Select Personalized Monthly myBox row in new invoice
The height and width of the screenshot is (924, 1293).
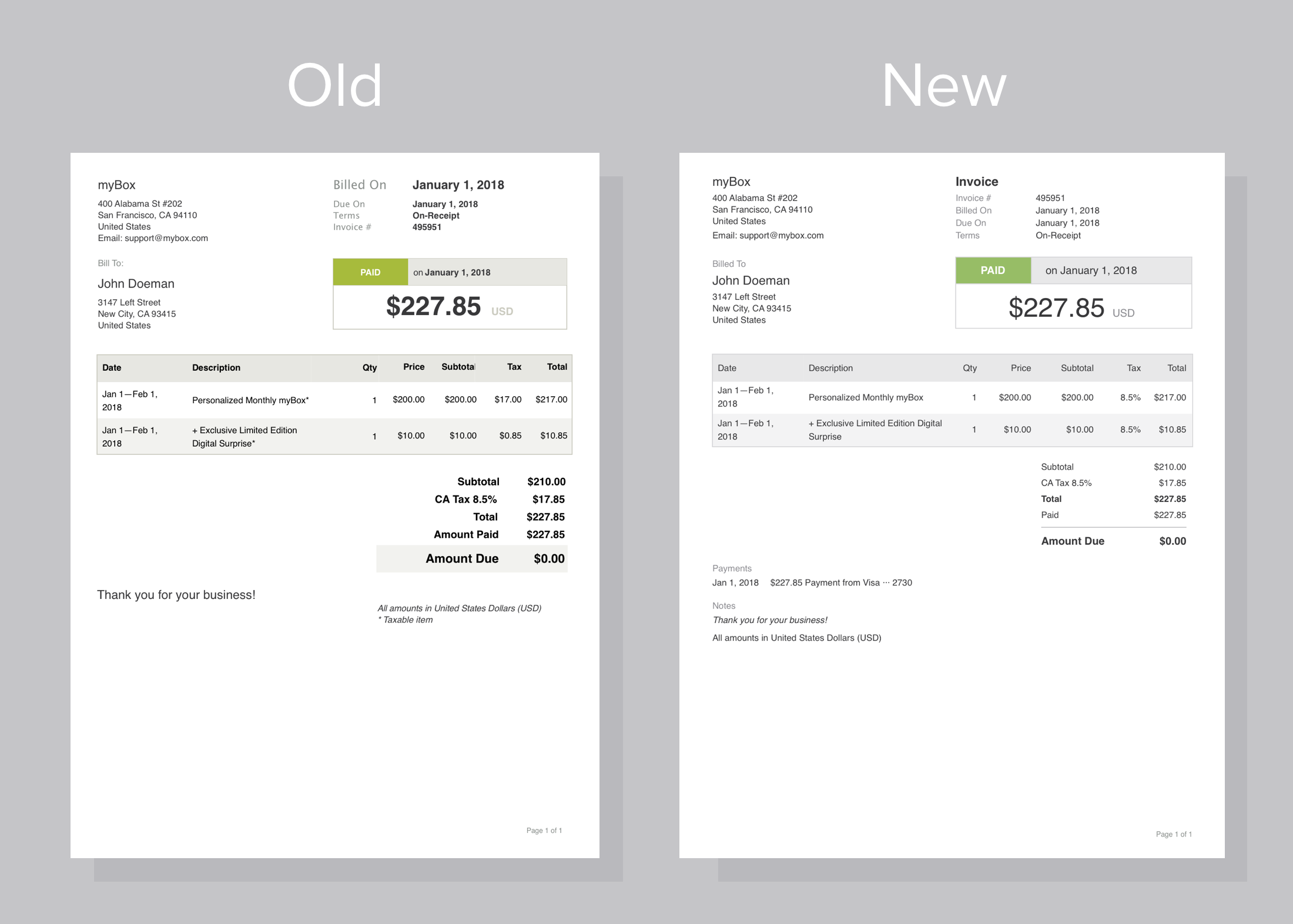coord(865,397)
